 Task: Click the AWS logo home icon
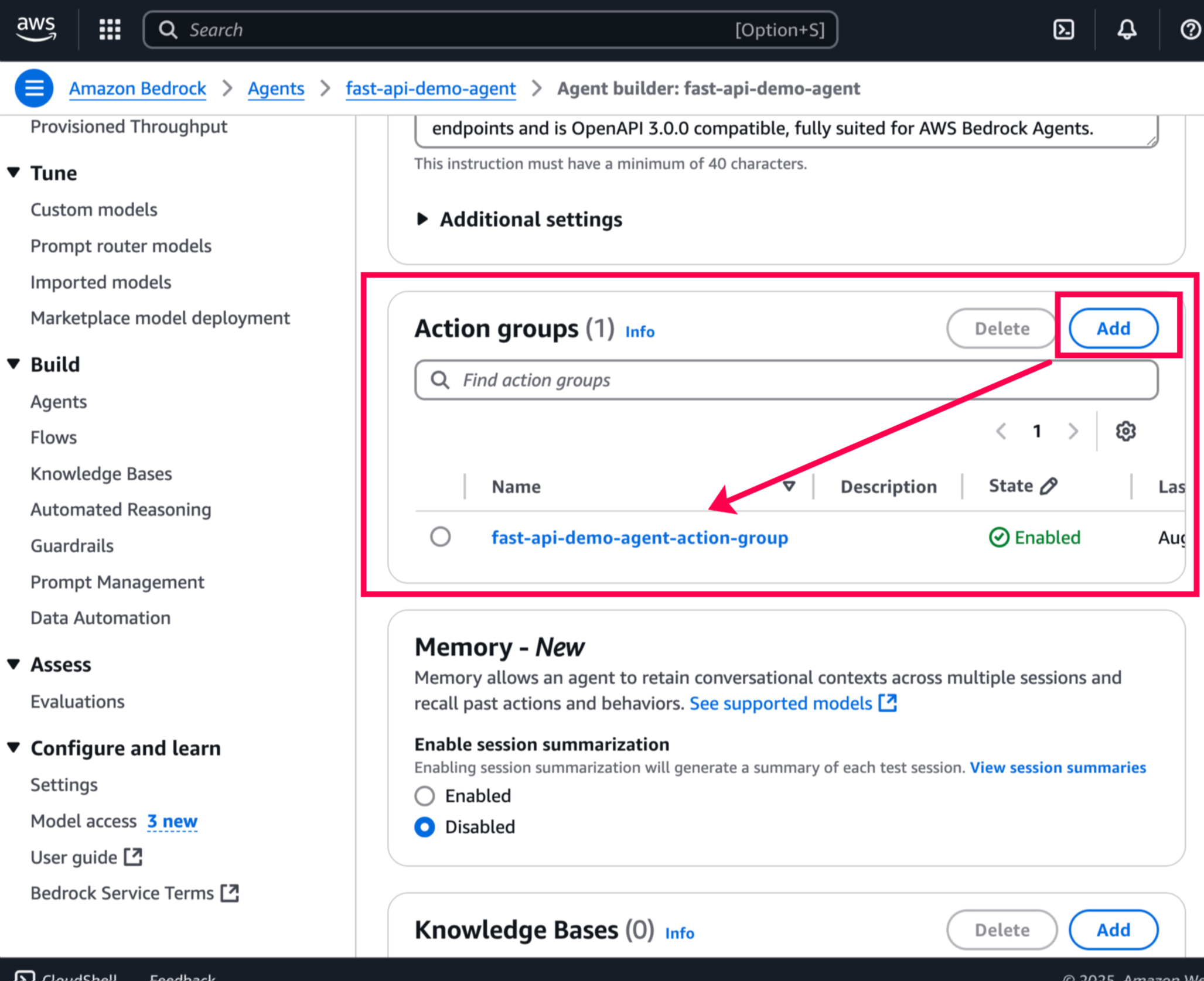click(36, 29)
